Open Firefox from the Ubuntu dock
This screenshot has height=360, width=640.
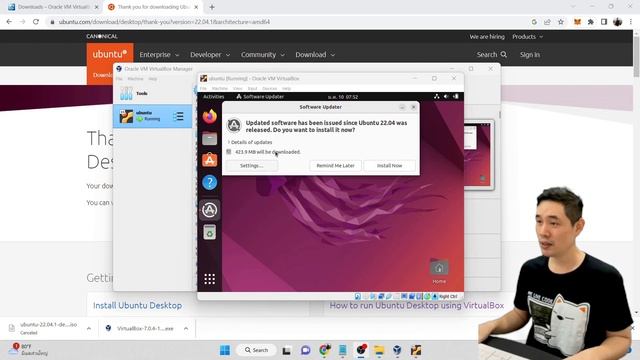209,116
